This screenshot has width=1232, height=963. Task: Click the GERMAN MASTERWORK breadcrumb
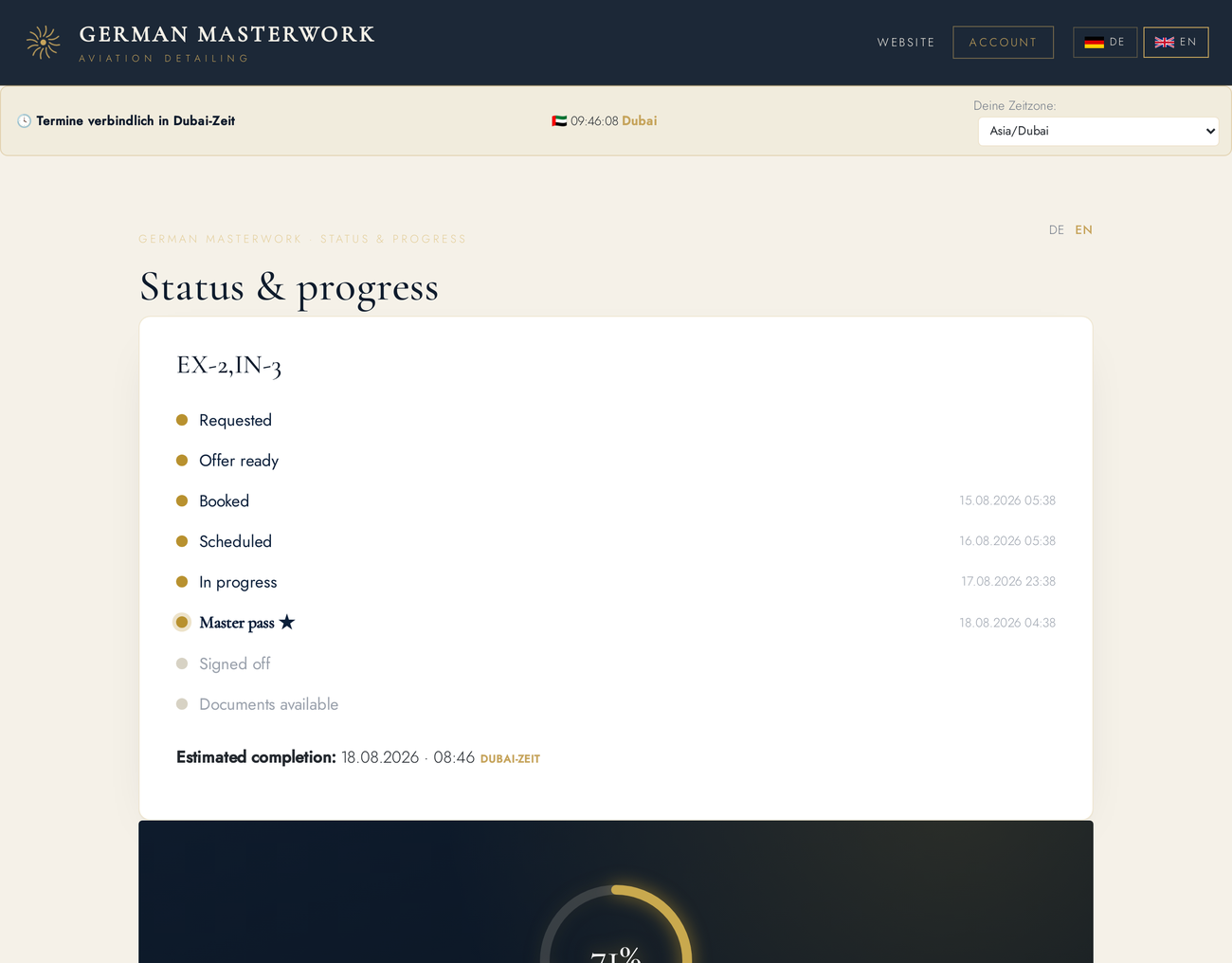point(220,239)
